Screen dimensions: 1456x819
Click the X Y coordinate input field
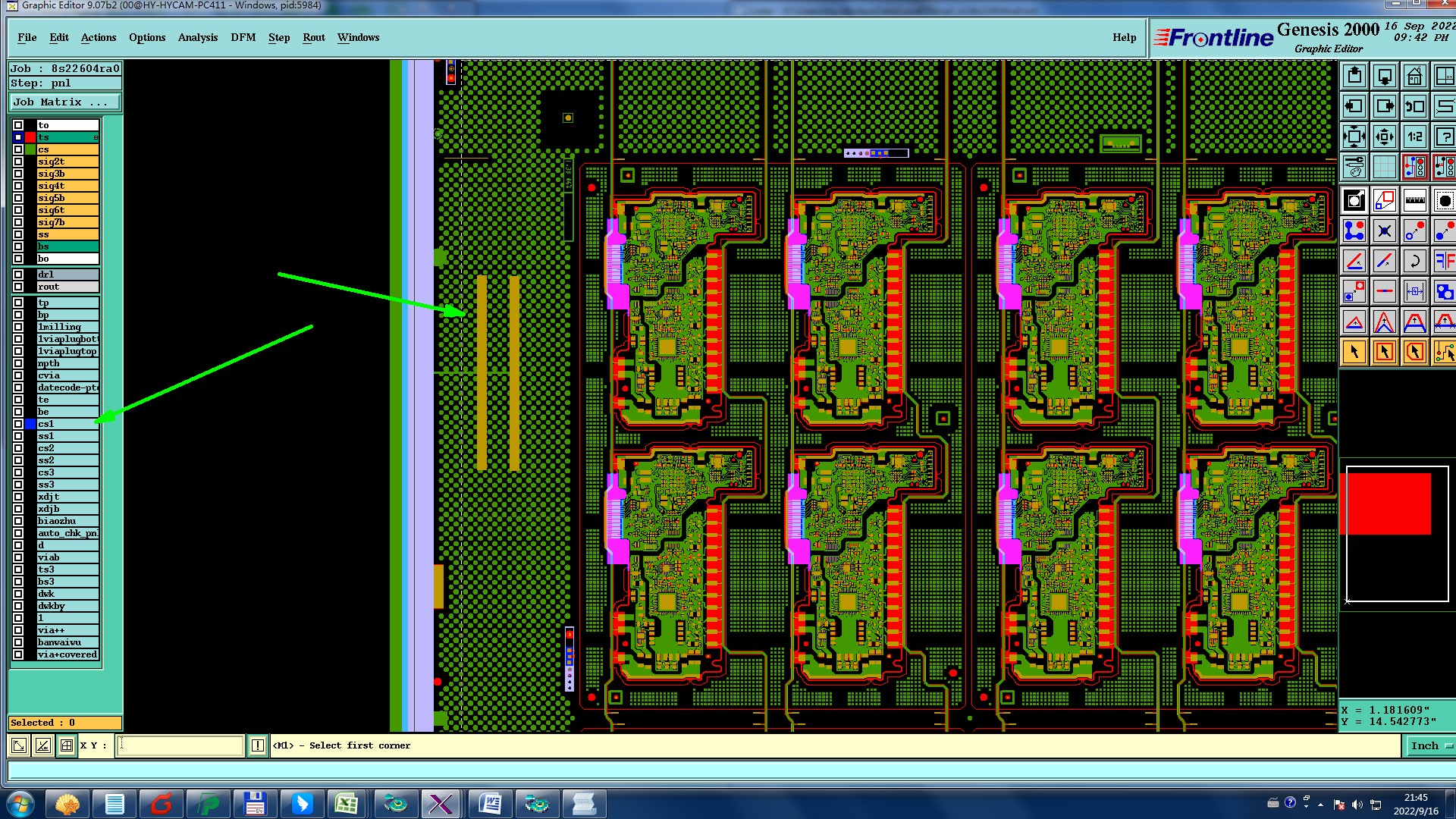[x=180, y=746]
